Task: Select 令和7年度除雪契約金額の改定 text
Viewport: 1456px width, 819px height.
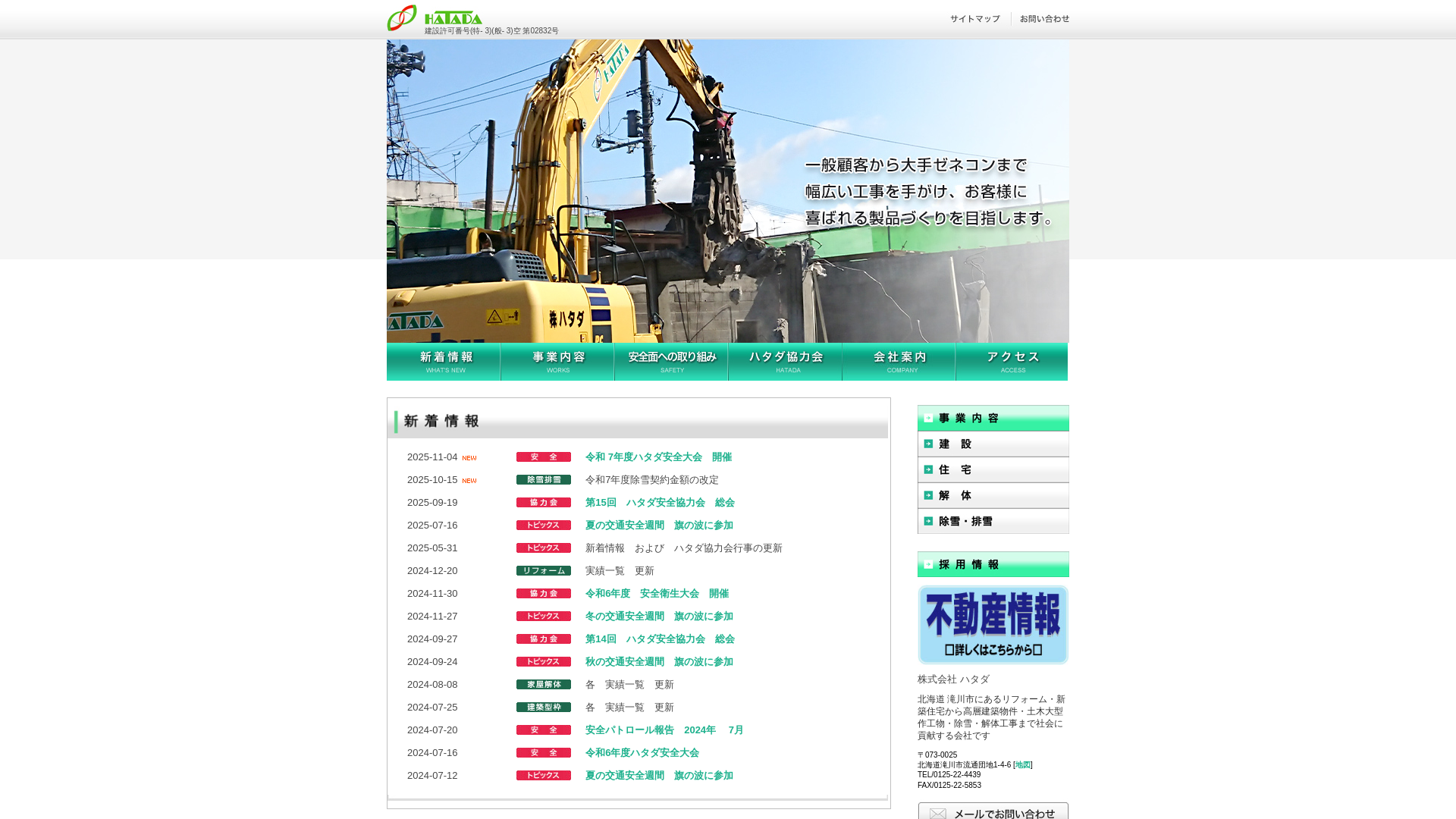Action: click(652, 480)
